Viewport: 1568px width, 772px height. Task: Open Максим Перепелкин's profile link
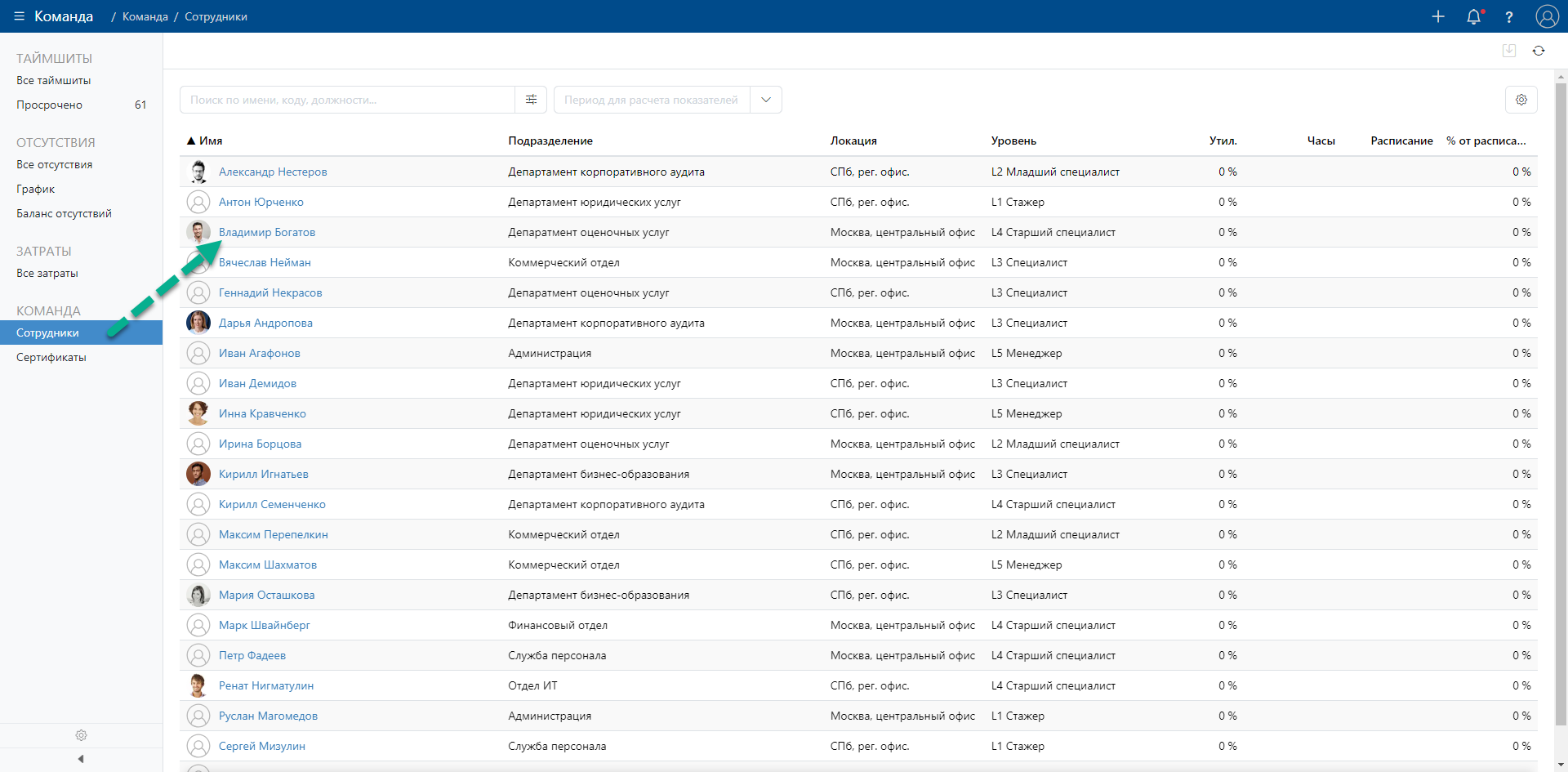click(x=274, y=534)
